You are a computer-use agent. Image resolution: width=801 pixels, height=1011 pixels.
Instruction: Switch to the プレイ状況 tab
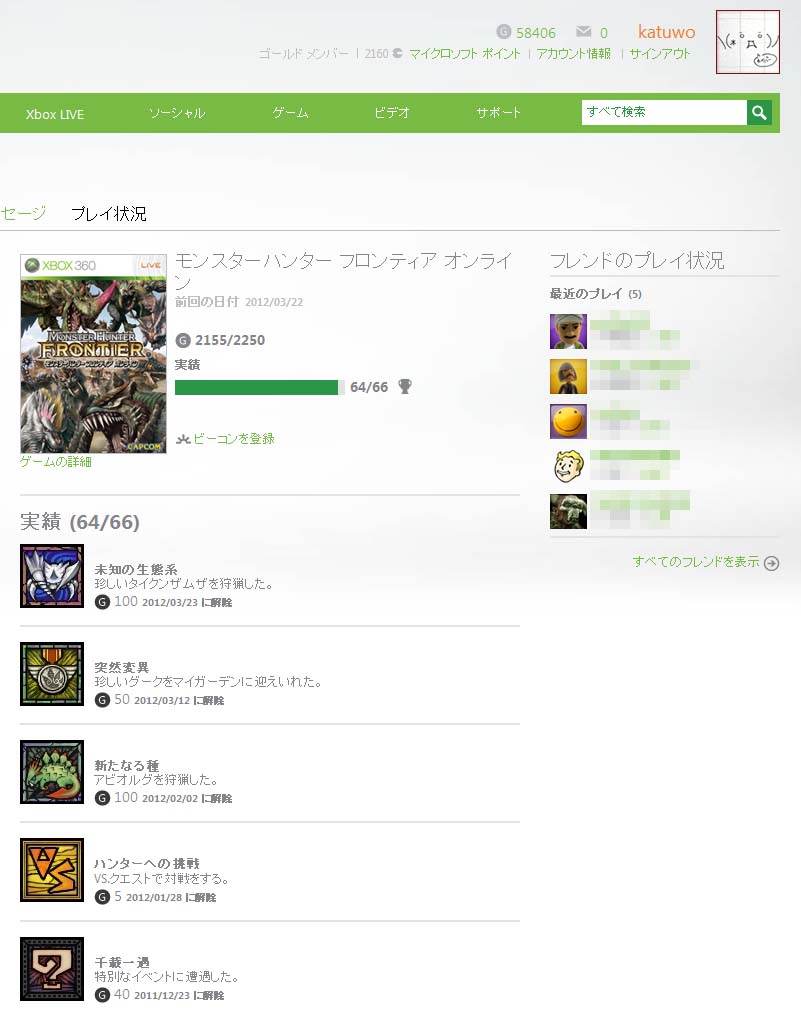point(108,213)
